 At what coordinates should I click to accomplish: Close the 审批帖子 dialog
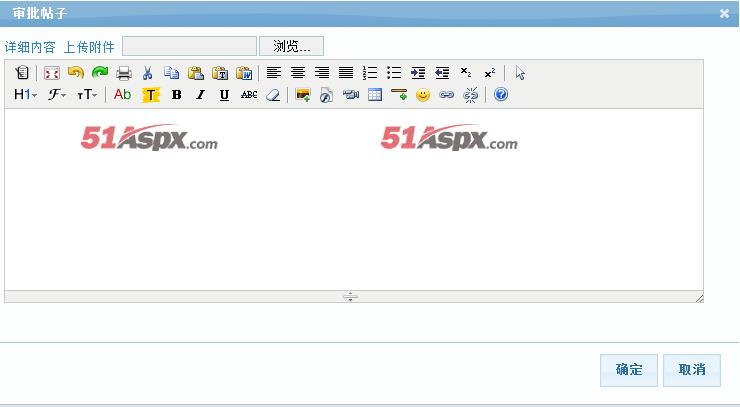tap(724, 13)
